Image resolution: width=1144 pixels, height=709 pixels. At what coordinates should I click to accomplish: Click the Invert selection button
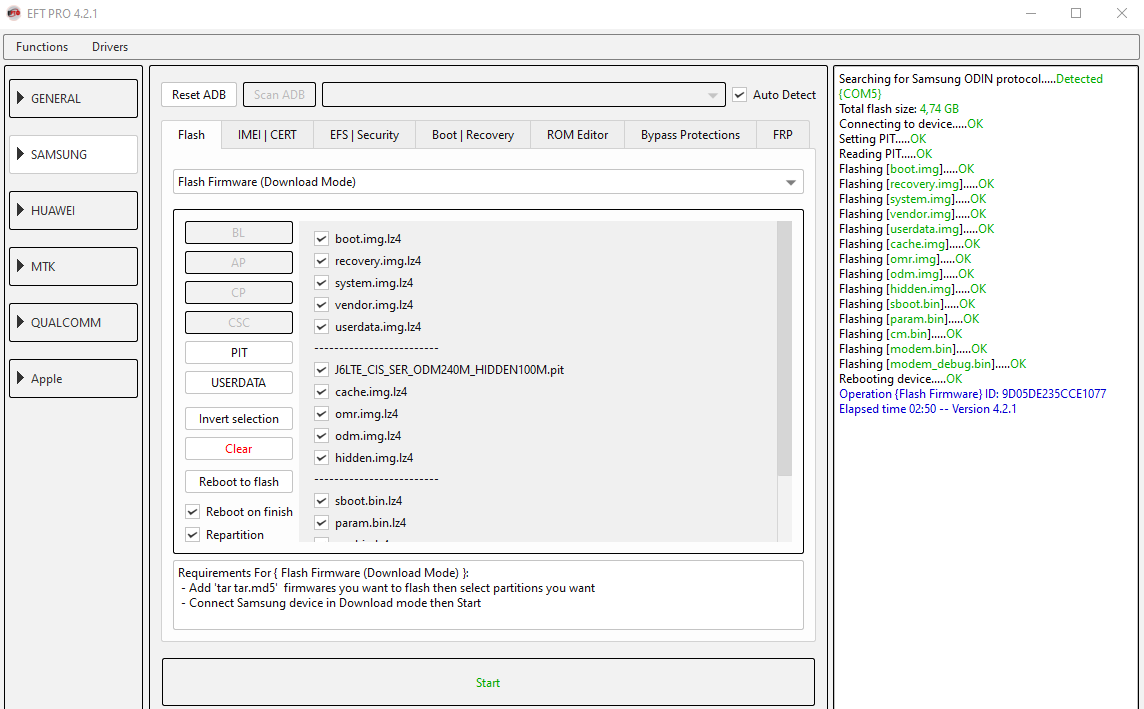(239, 419)
